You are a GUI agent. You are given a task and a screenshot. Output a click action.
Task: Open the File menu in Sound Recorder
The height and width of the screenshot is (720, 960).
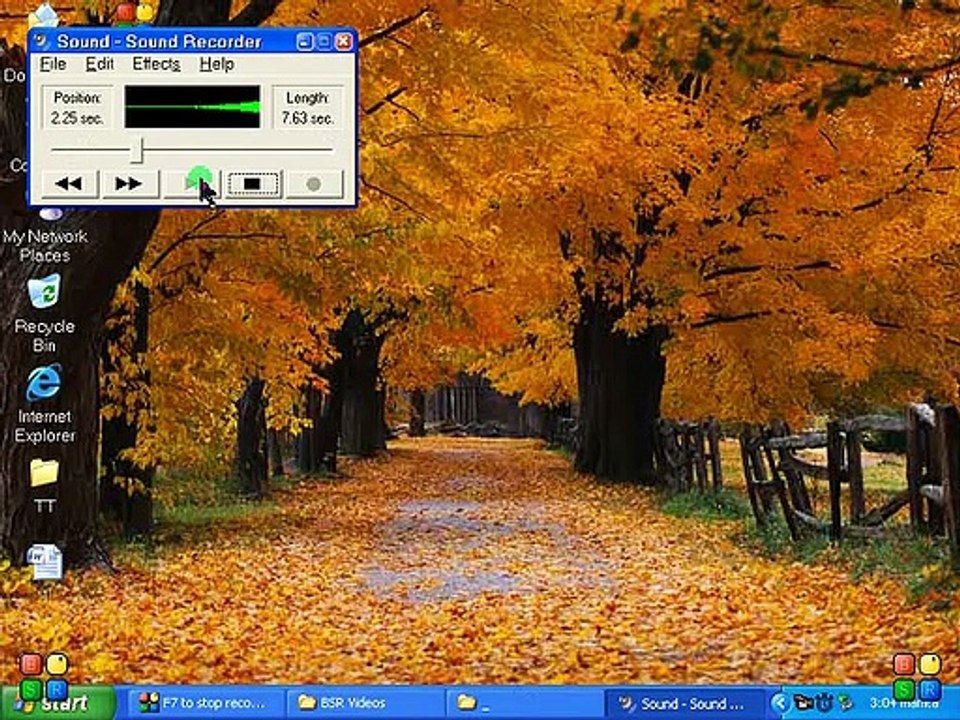pyautogui.click(x=53, y=64)
